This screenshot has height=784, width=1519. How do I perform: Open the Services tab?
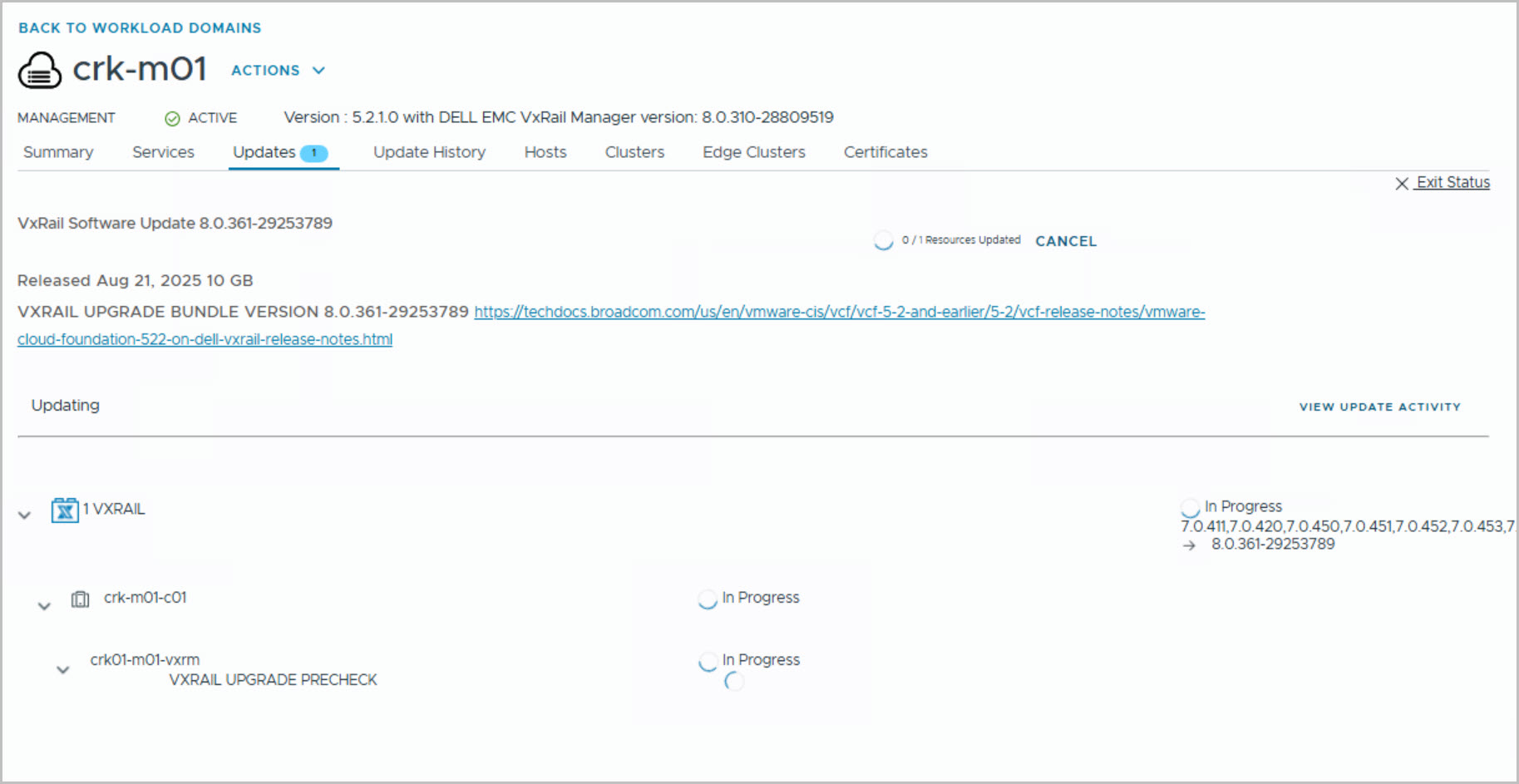[163, 152]
